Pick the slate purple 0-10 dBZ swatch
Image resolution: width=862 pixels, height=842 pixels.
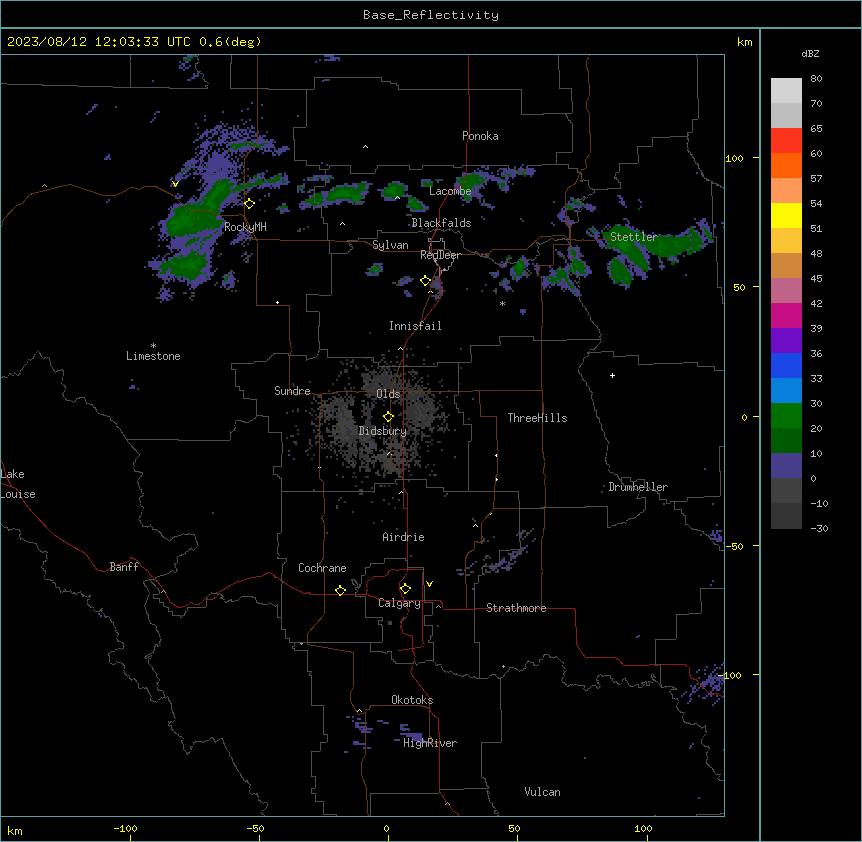786,466
